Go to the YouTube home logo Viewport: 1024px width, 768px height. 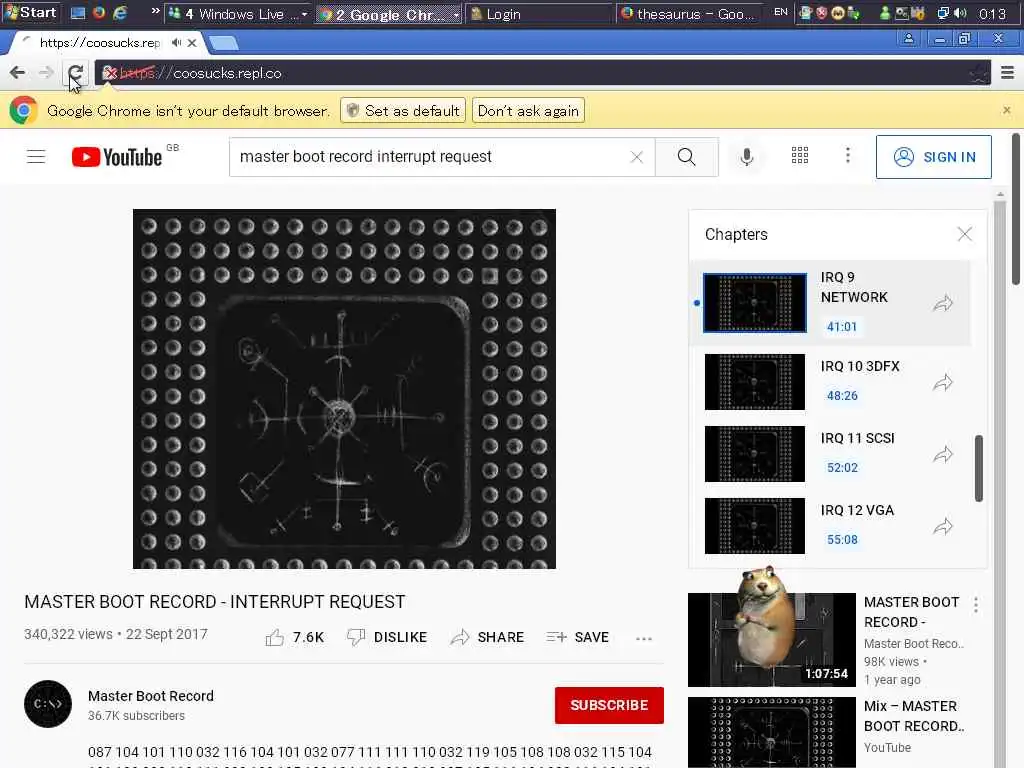pos(117,157)
